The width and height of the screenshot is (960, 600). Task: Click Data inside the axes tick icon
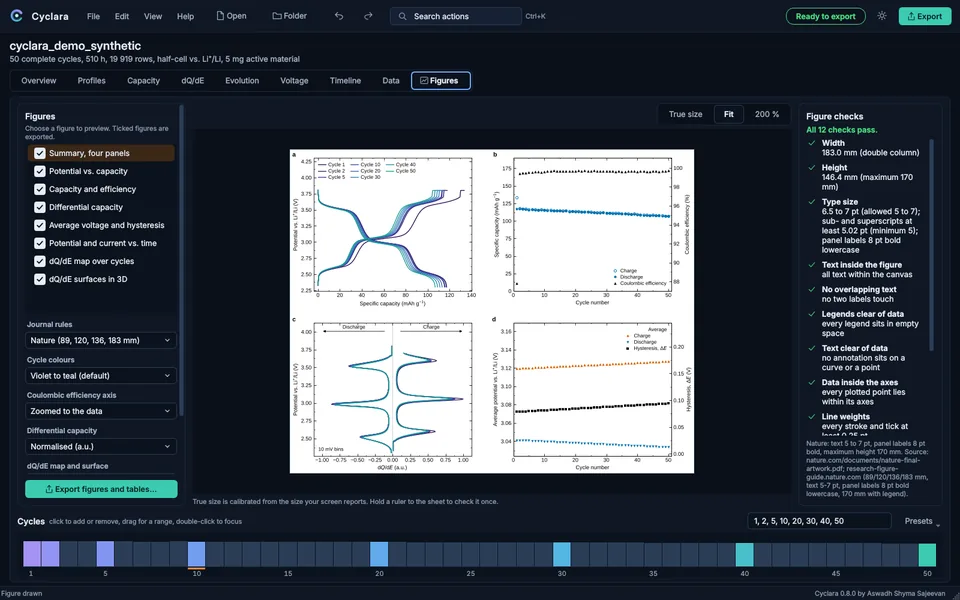click(x=812, y=383)
